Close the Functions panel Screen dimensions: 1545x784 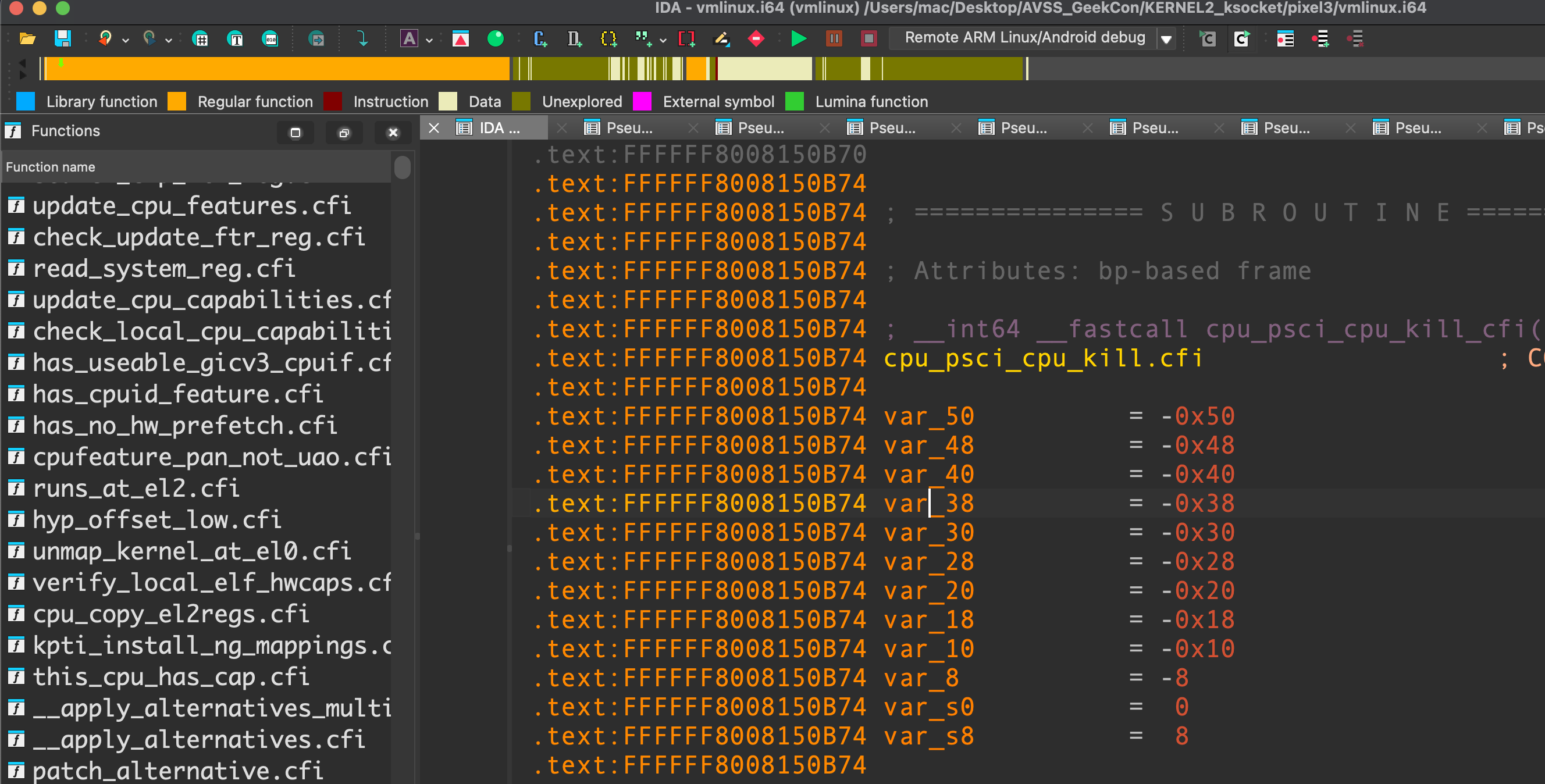pos(393,133)
